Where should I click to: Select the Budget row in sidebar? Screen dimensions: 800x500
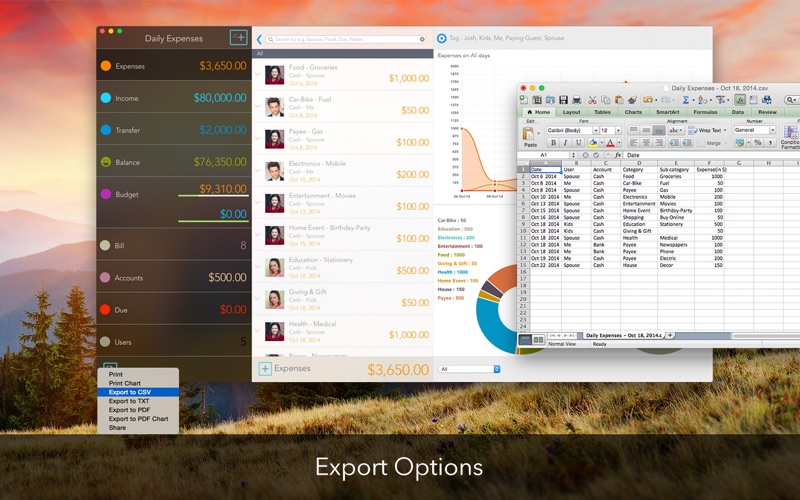pyautogui.click(x=173, y=202)
